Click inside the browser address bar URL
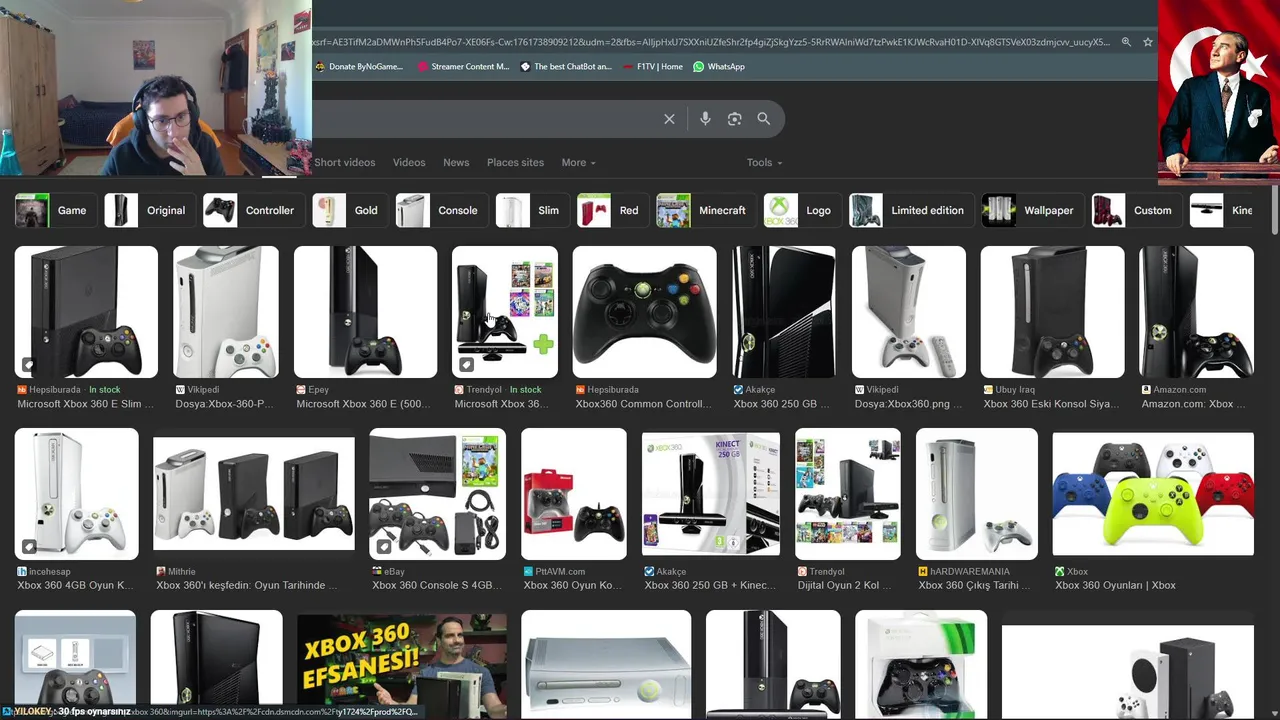The image size is (1280, 720). [711, 42]
